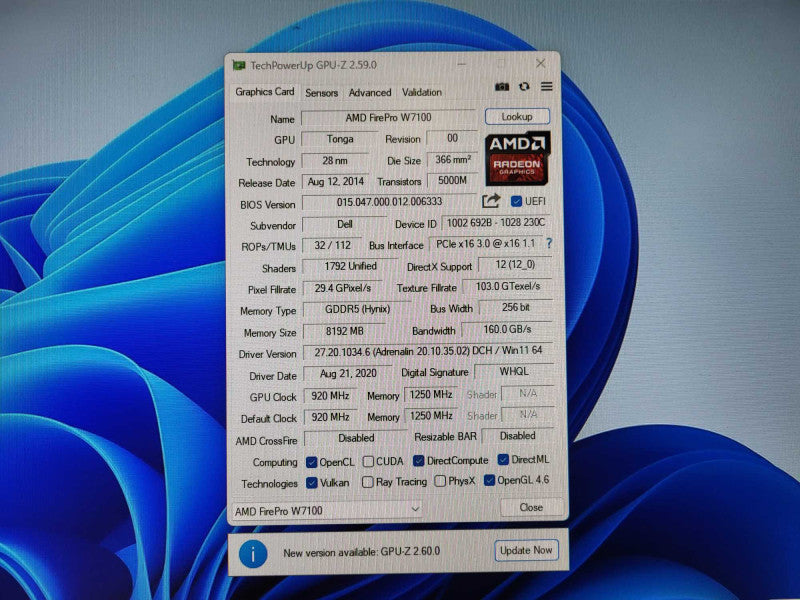Toggle the Vulkan checkbox
800x600 pixels.
[x=311, y=483]
